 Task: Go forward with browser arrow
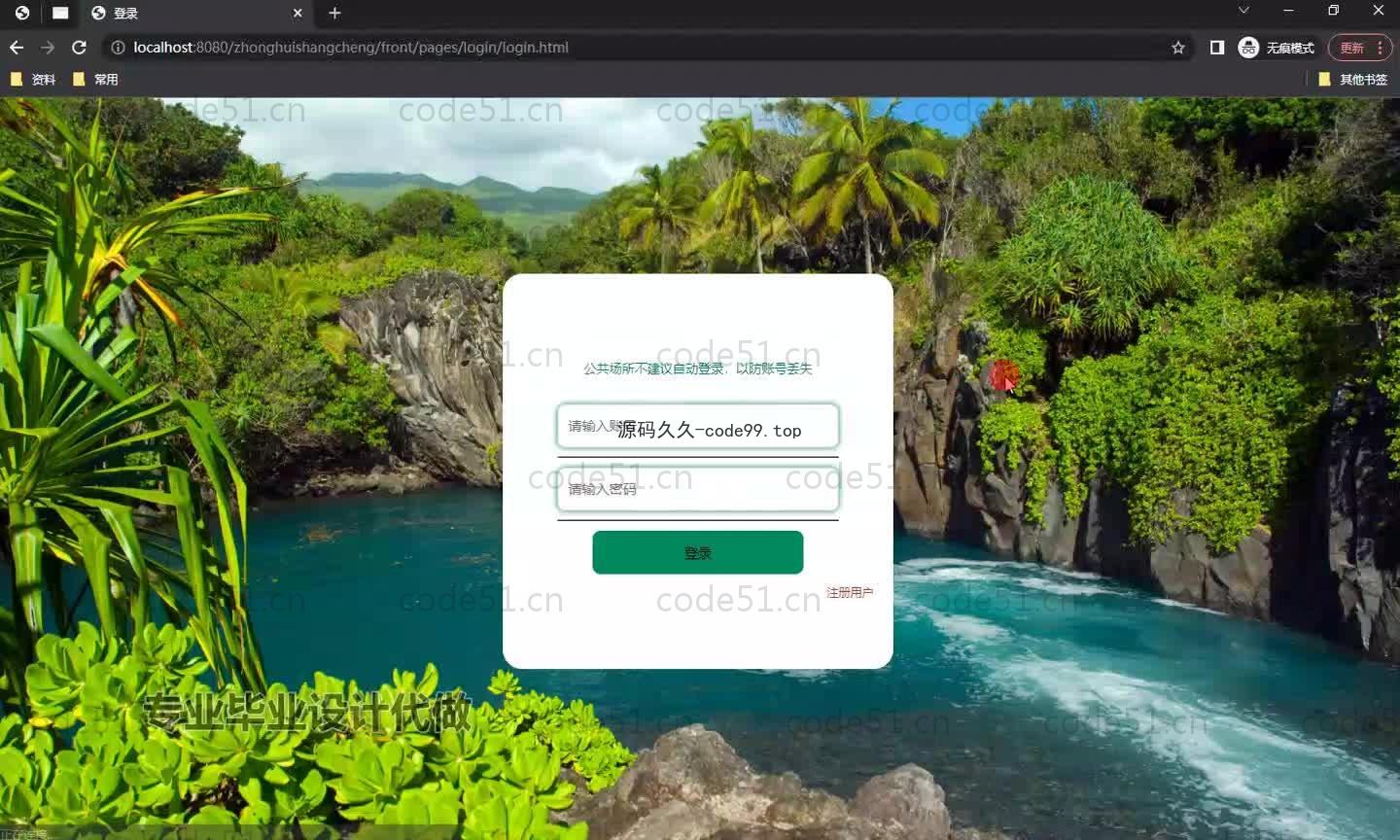48,48
